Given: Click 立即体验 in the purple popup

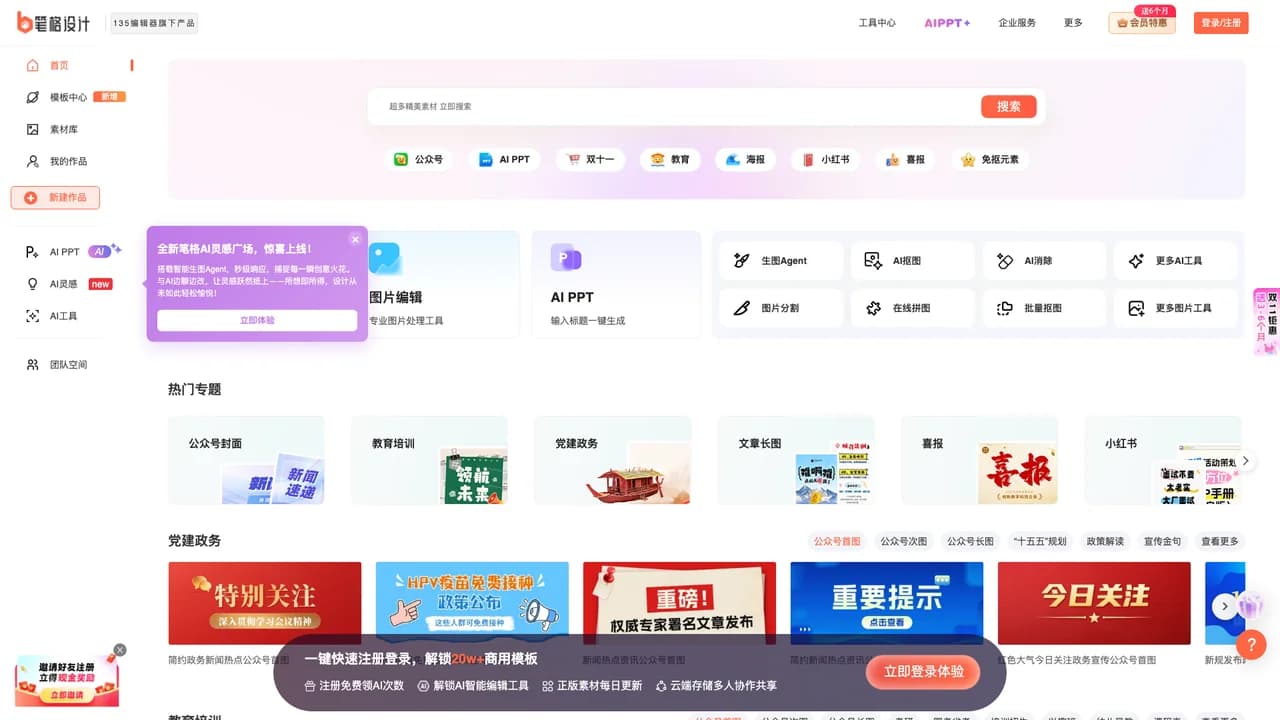Looking at the screenshot, I should coord(257,320).
